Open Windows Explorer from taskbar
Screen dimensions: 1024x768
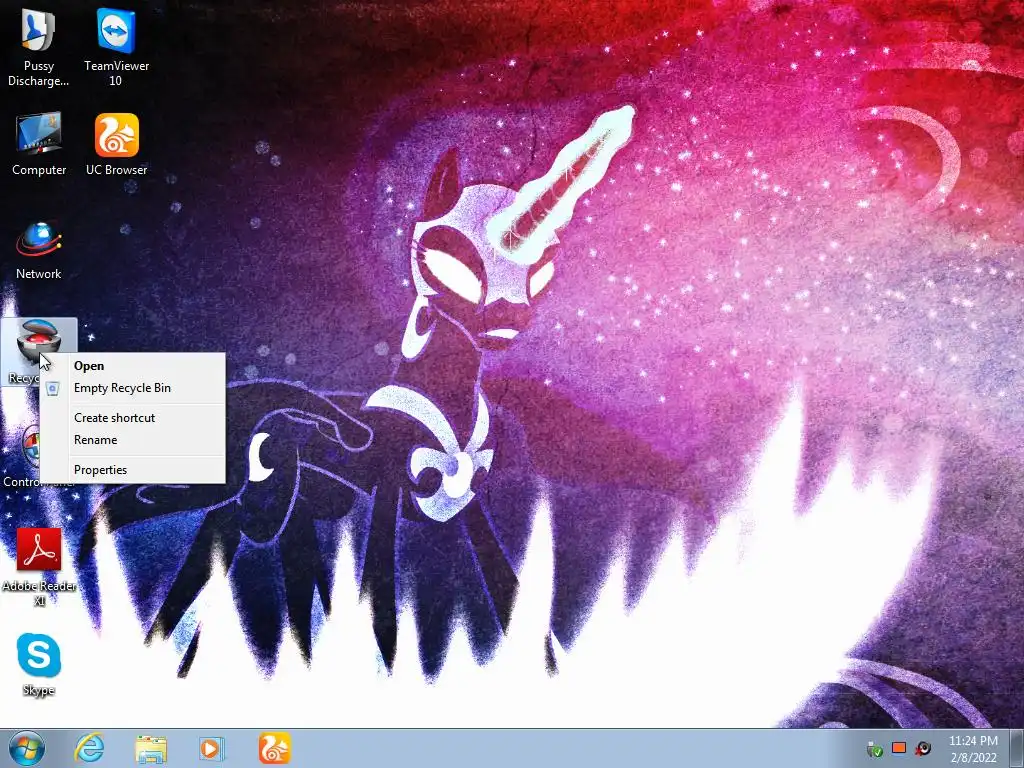pyautogui.click(x=151, y=749)
